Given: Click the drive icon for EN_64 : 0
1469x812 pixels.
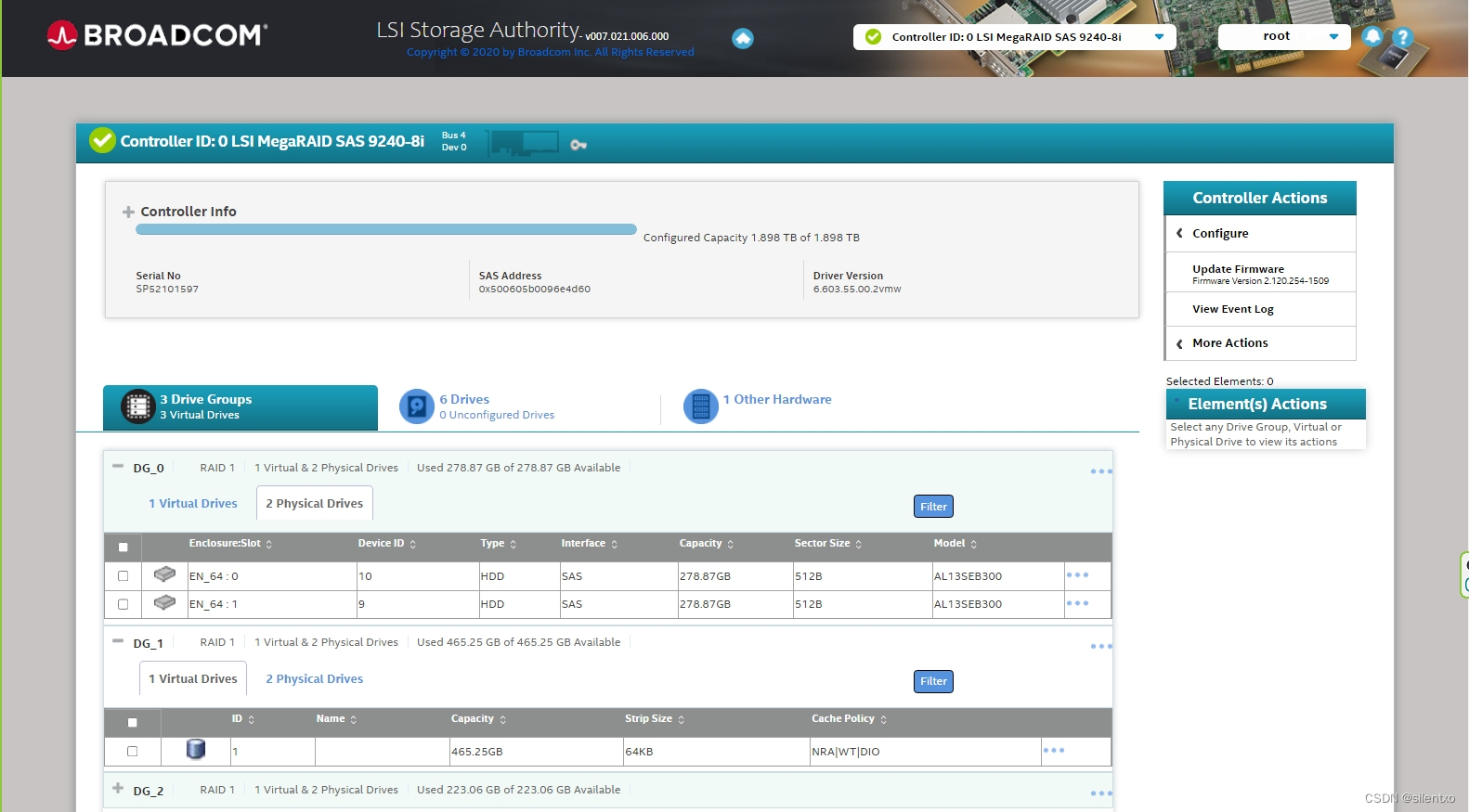Looking at the screenshot, I should [164, 574].
